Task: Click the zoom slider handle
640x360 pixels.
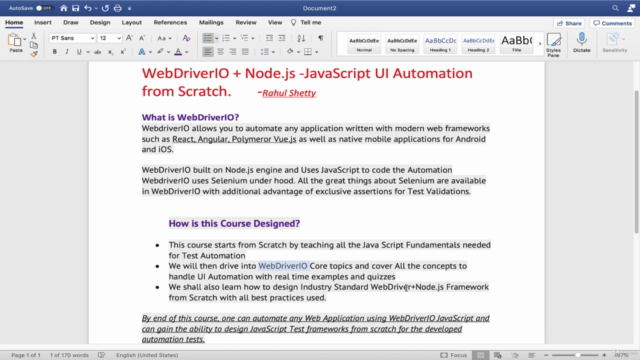Action: (578, 355)
